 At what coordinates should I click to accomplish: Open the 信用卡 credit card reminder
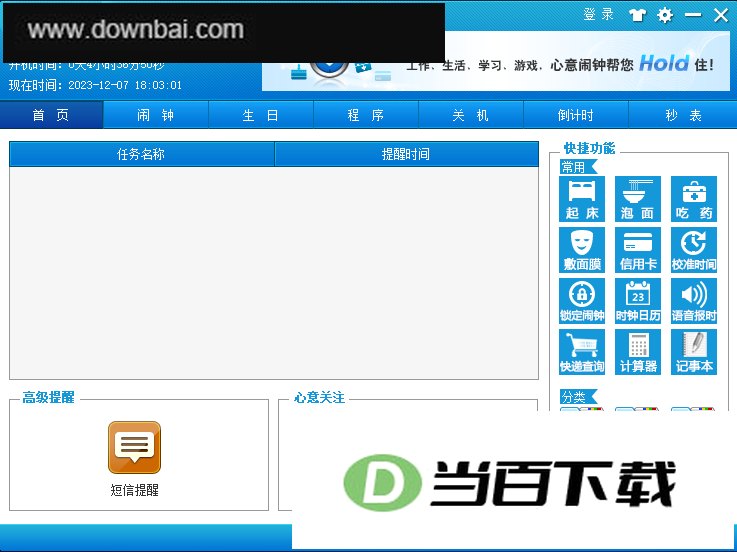[638, 250]
